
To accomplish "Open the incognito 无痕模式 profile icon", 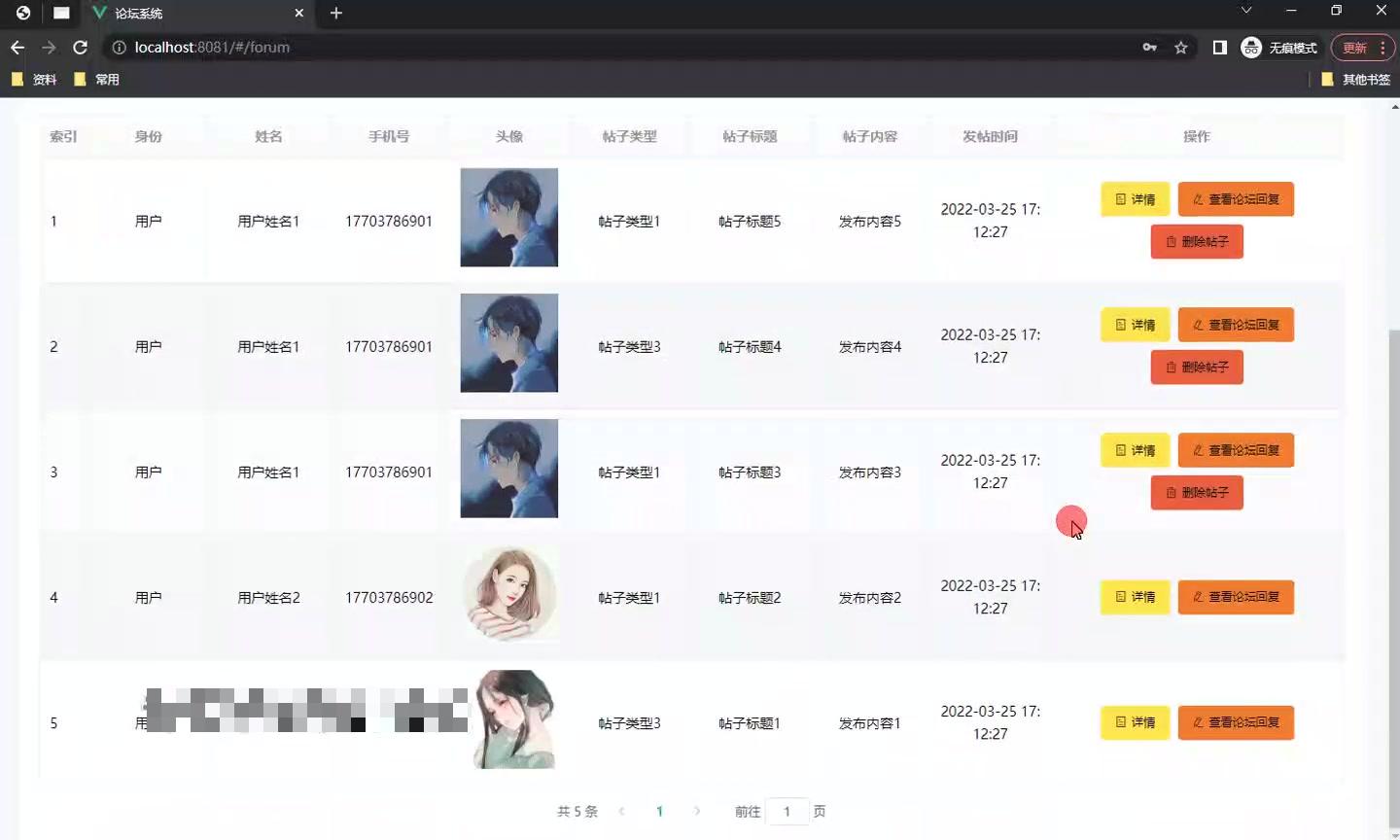I will point(1279,48).
